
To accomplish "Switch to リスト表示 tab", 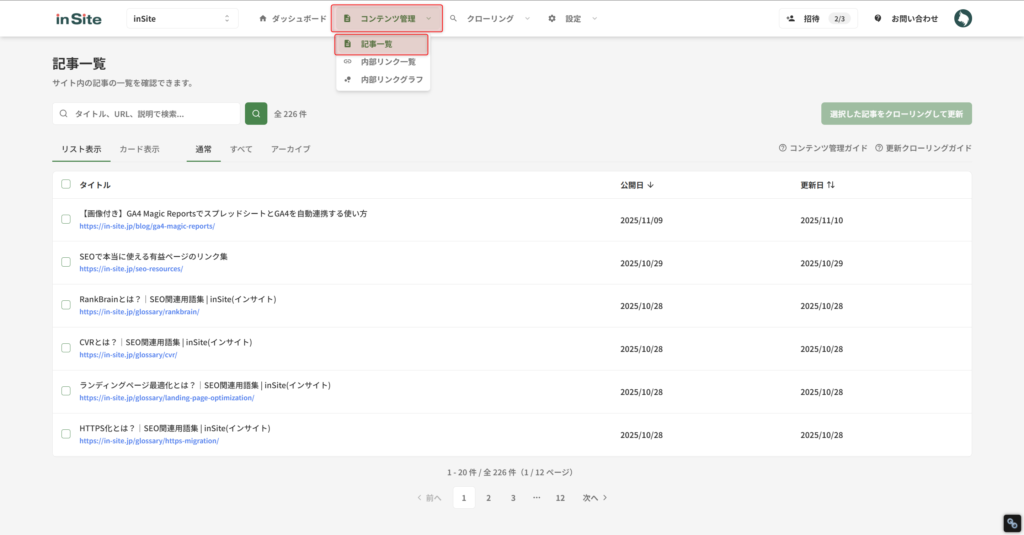I will tap(81, 149).
